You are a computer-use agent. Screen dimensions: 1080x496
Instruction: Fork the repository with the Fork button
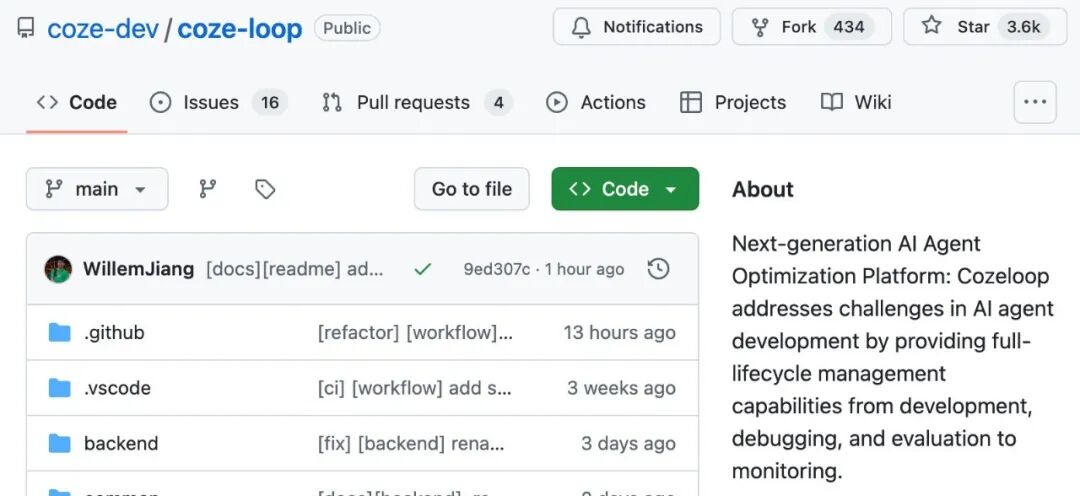[x=811, y=27]
